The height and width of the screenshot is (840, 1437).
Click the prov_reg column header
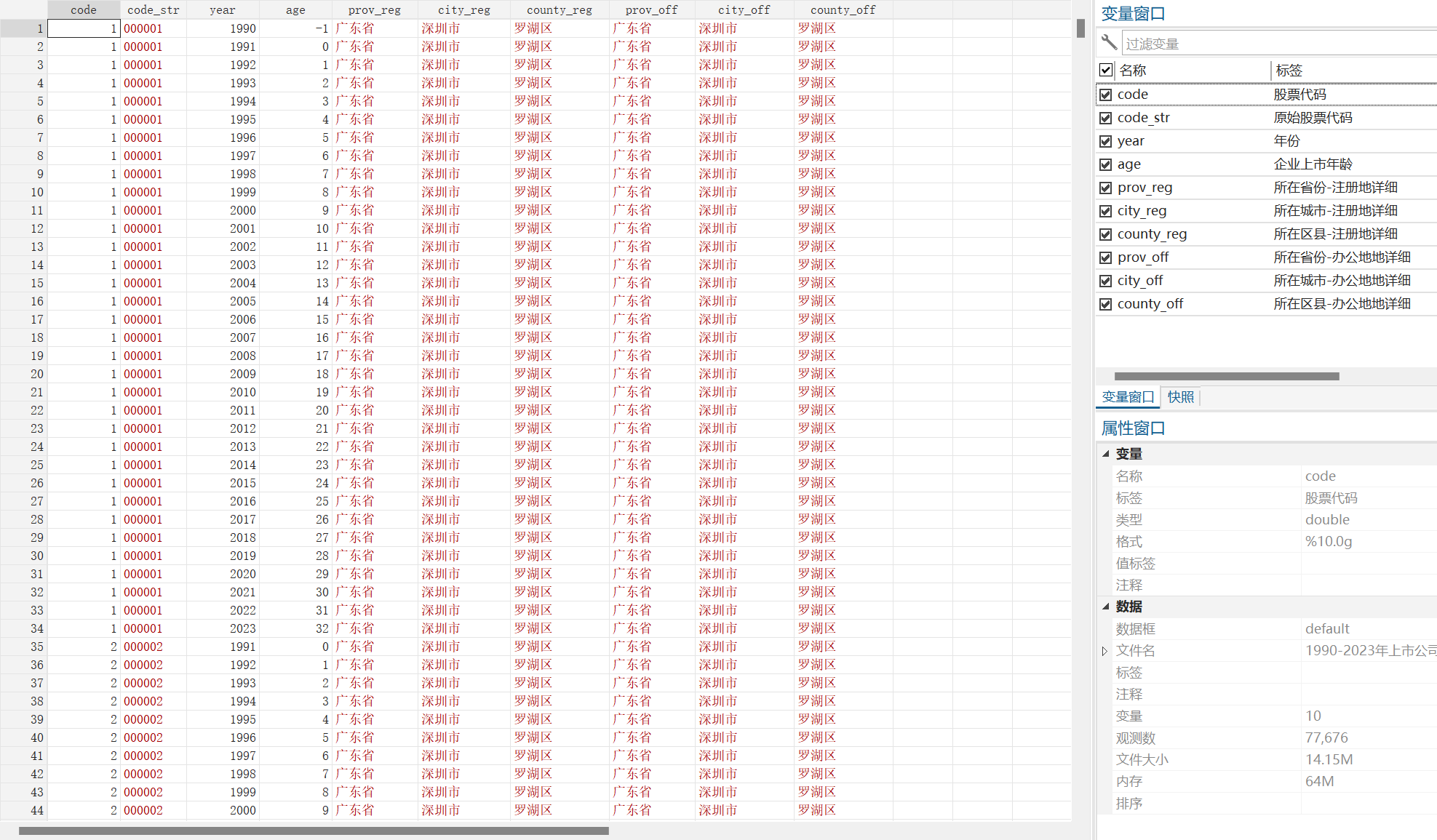pyautogui.click(x=374, y=9)
